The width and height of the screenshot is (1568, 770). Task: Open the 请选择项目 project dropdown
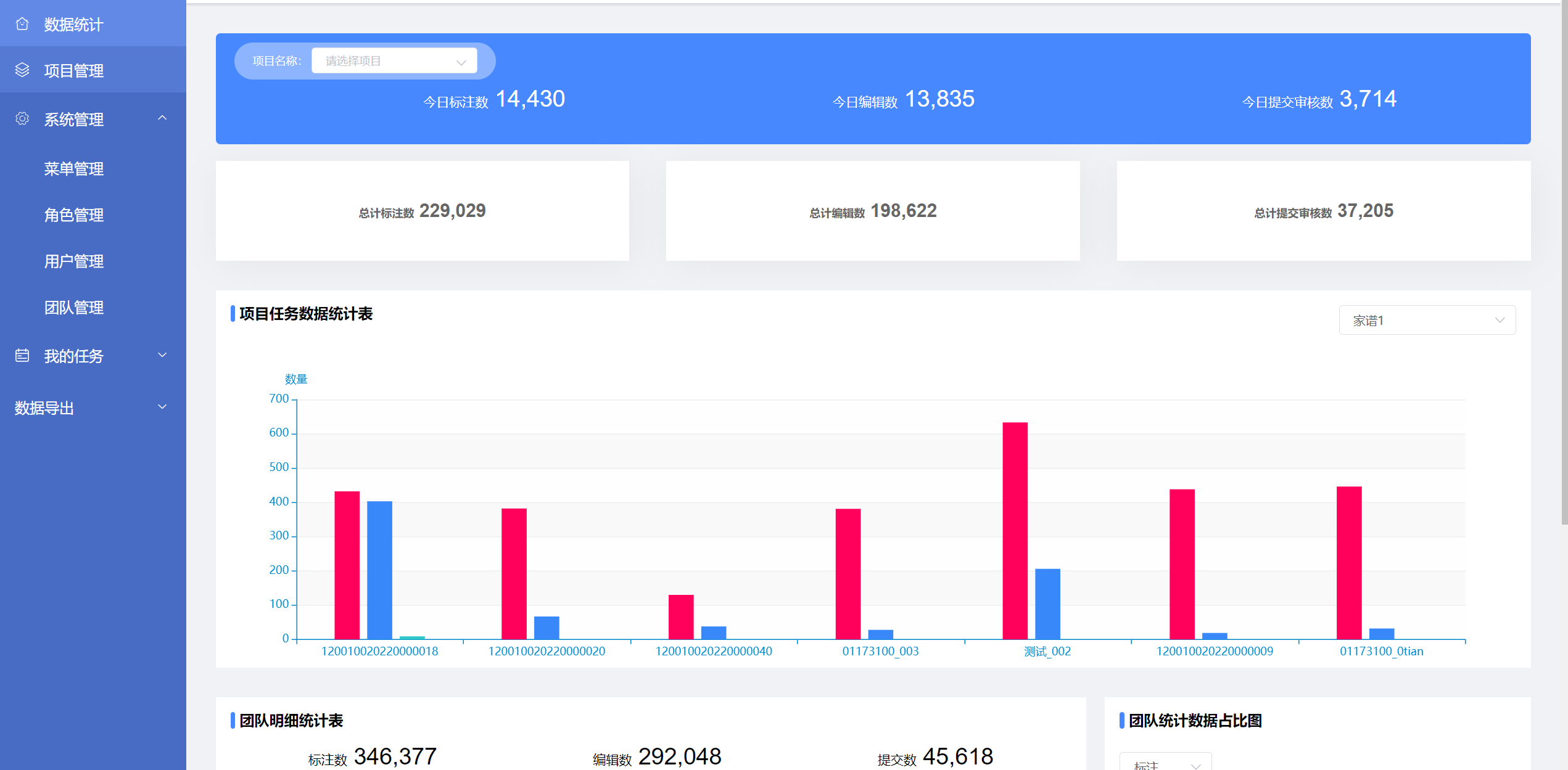coord(394,61)
